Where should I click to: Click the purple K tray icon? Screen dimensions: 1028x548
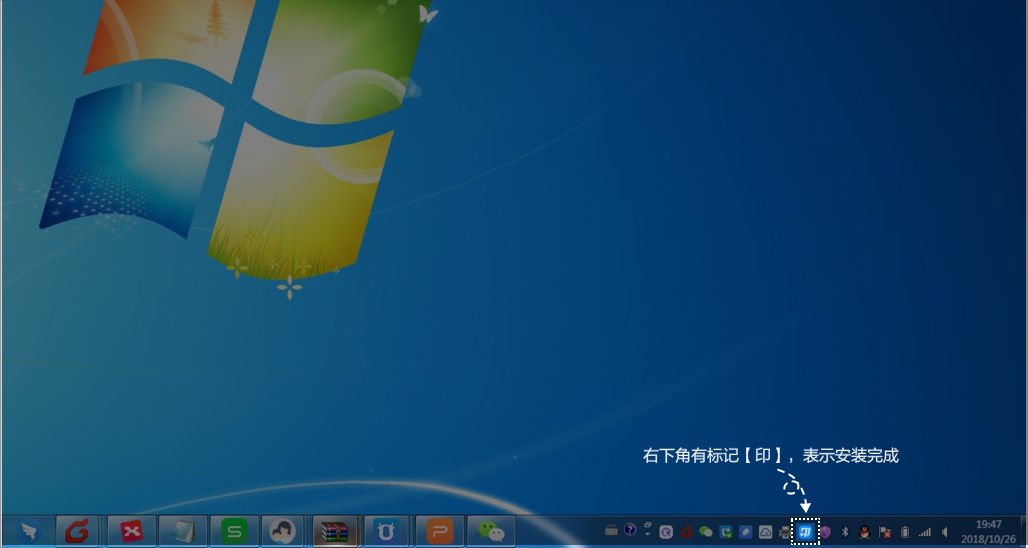666,532
